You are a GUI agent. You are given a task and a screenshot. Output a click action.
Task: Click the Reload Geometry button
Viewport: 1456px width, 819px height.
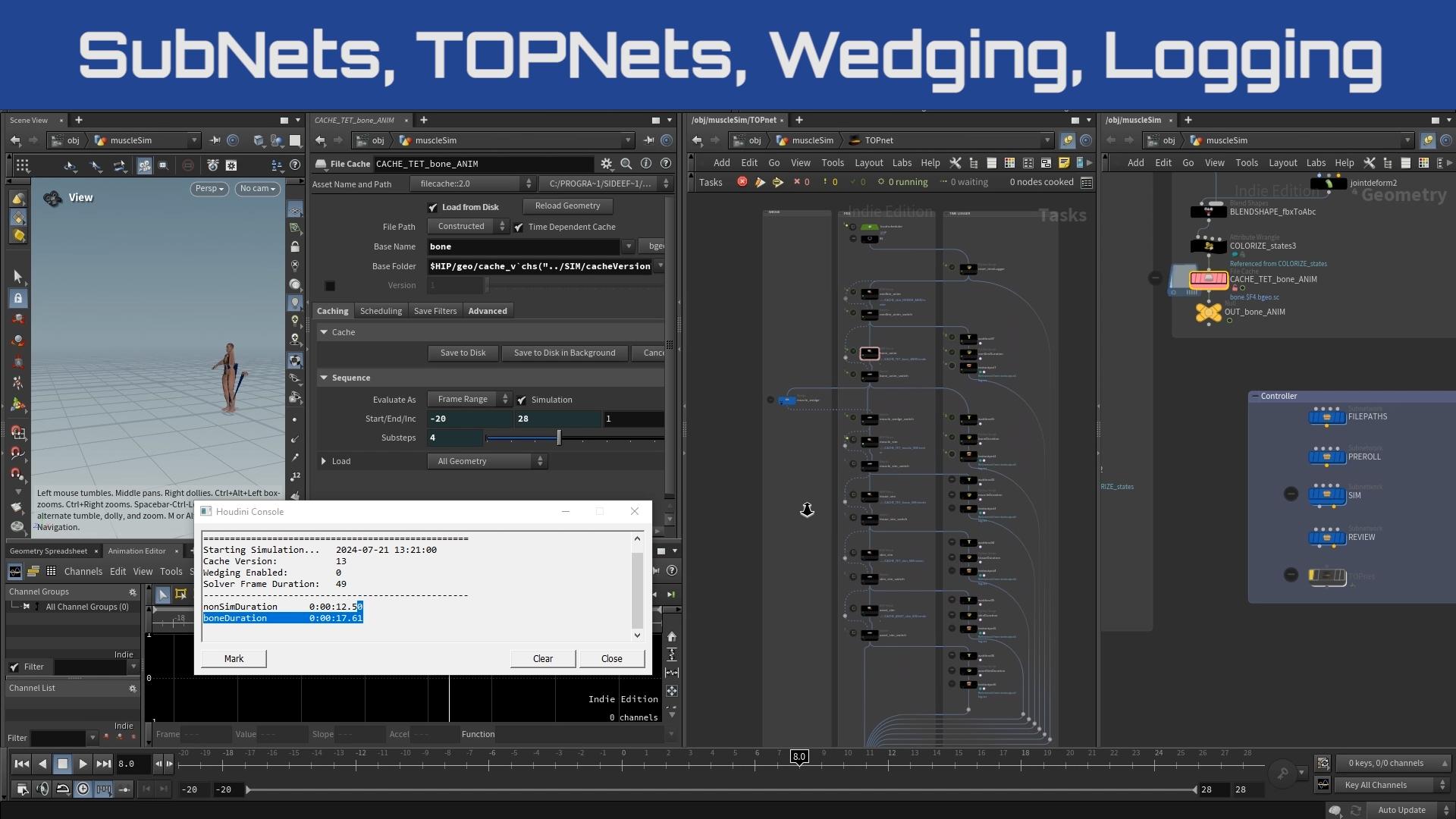coord(567,206)
